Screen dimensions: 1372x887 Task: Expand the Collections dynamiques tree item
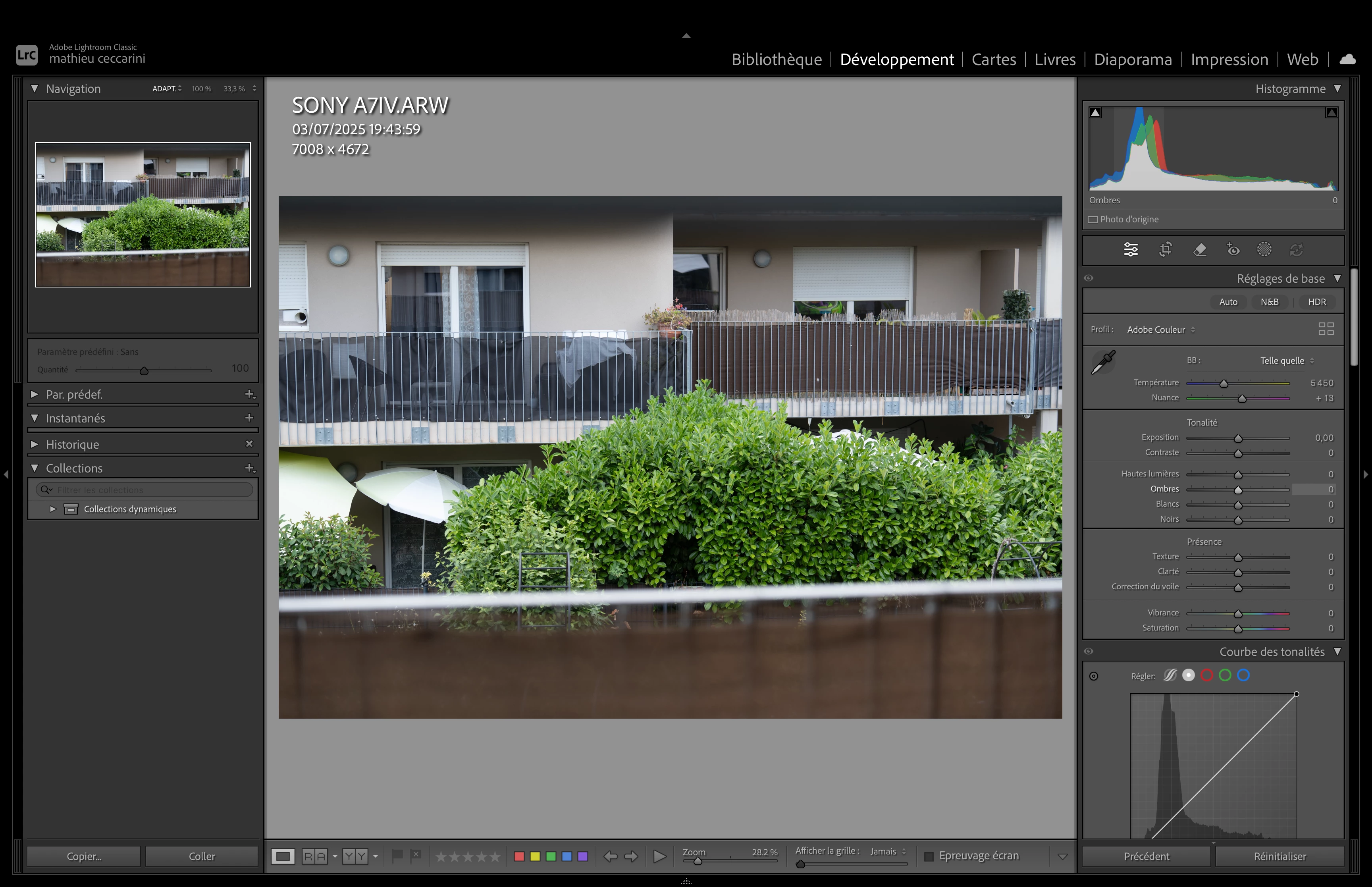click(52, 509)
